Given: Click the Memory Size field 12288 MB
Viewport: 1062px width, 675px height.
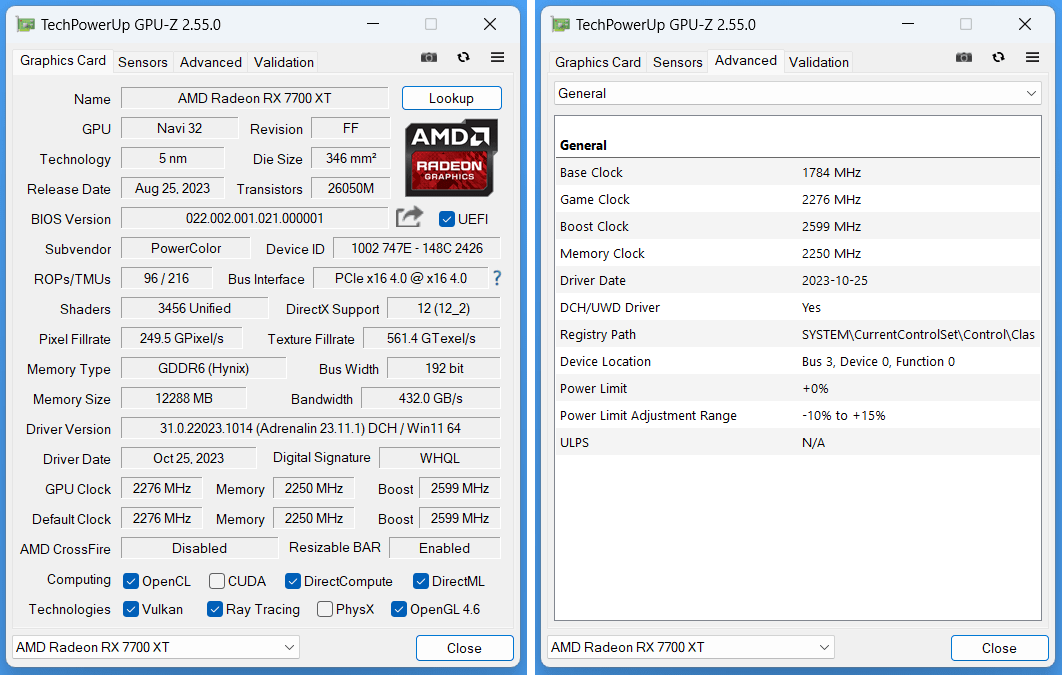Looking at the screenshot, I should coord(184,398).
